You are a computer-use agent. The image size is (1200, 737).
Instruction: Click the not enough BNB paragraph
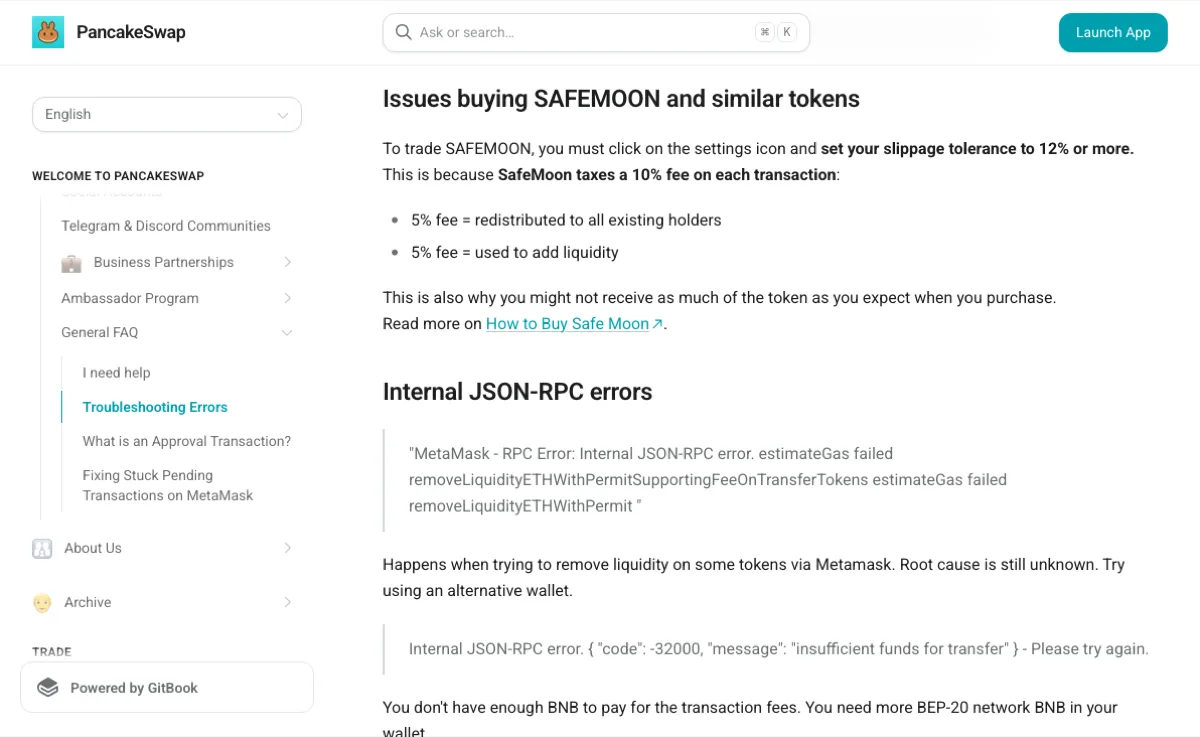[750, 719]
